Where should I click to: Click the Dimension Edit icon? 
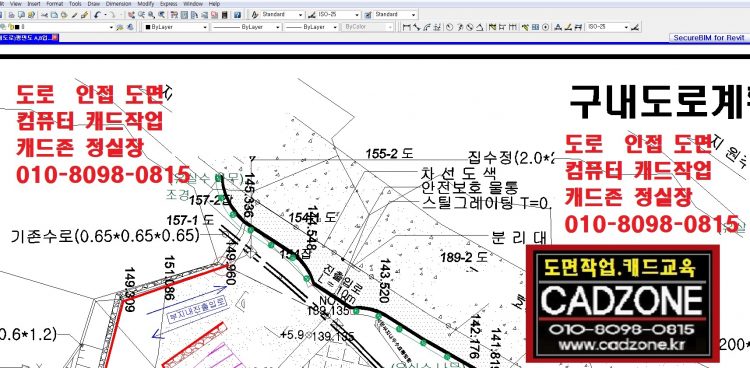[558, 27]
